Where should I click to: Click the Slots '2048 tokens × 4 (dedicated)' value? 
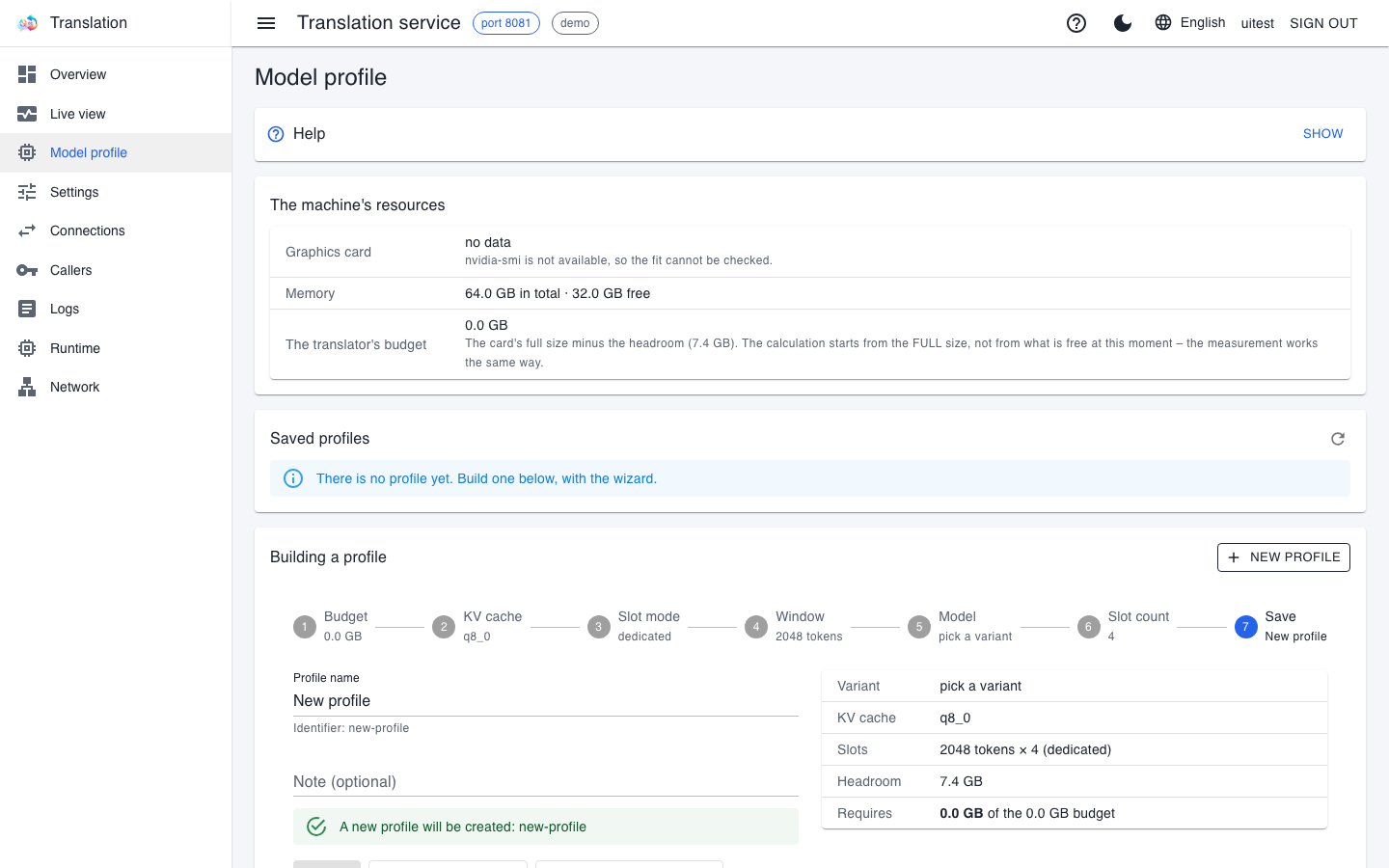click(1025, 749)
